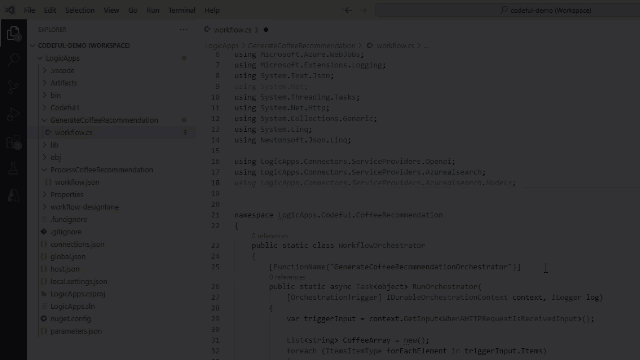Click line number 21 in gutter
Image resolution: width=640 pixels, height=360 pixels.
coord(216,215)
